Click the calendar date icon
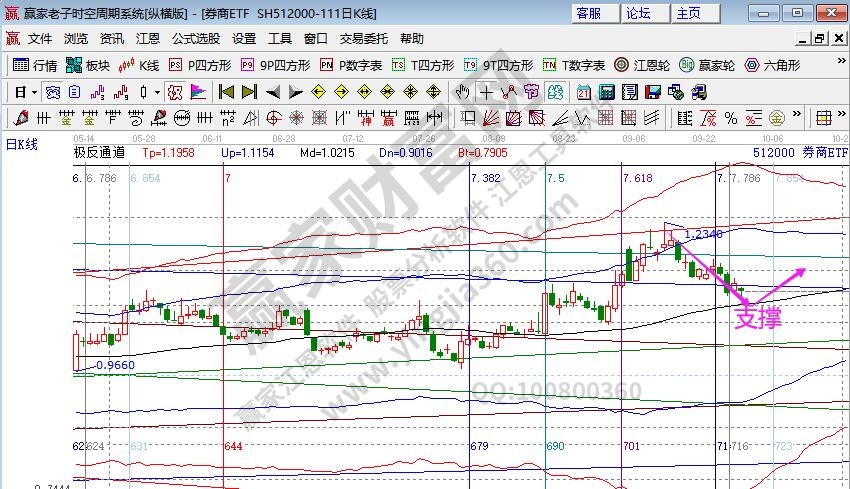This screenshot has width=850, height=489. coord(583,92)
